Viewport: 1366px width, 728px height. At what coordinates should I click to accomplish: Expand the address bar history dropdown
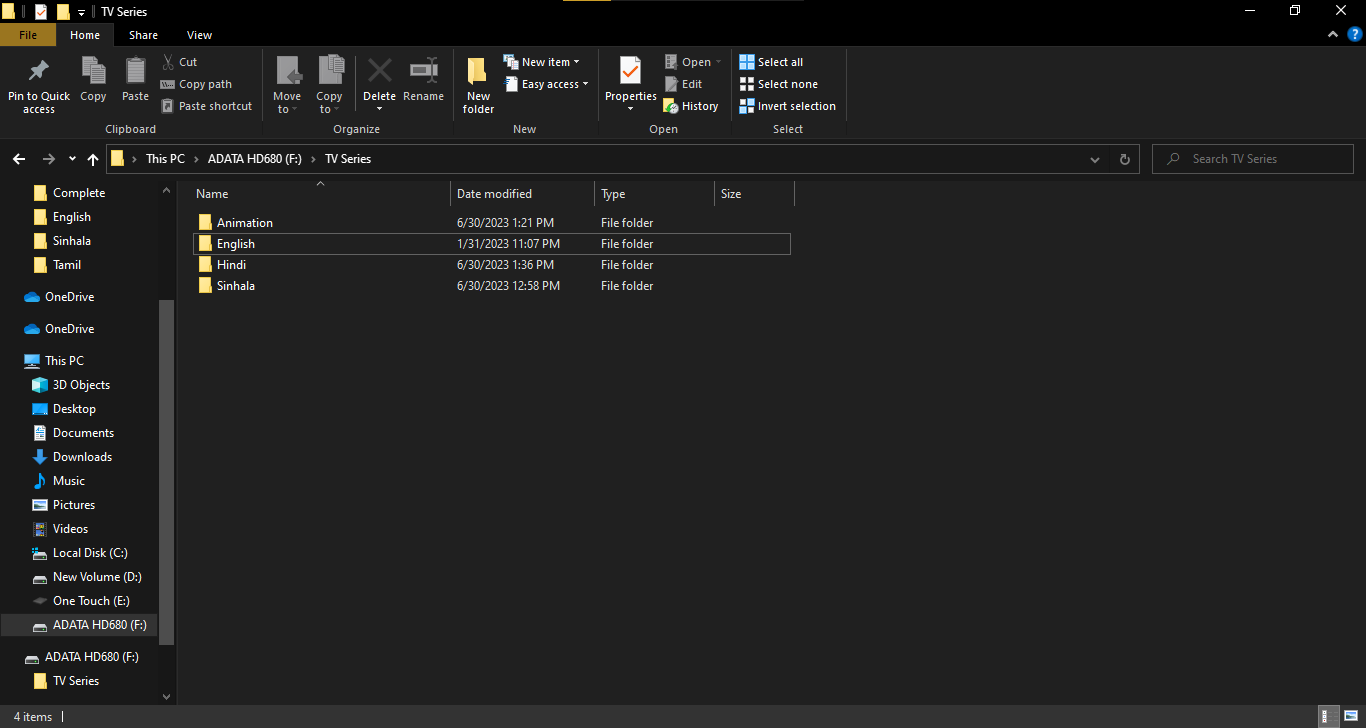[1095, 159]
